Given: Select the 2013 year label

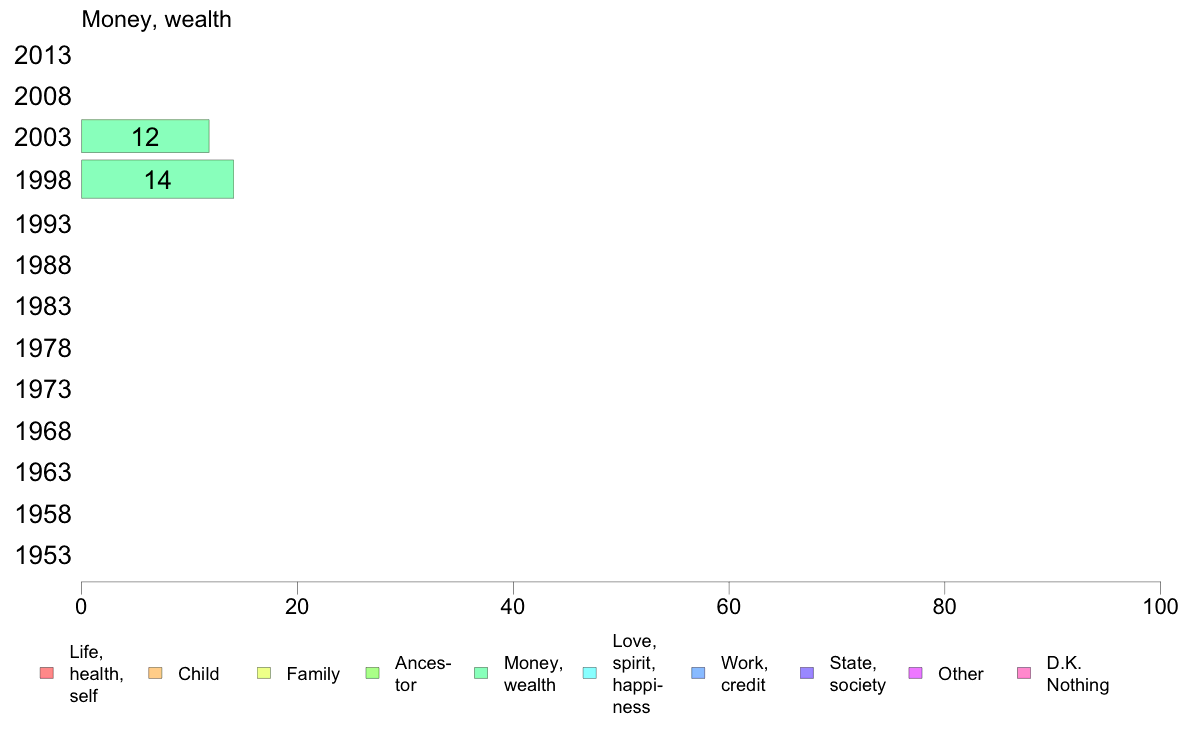Looking at the screenshot, I should point(42,55).
